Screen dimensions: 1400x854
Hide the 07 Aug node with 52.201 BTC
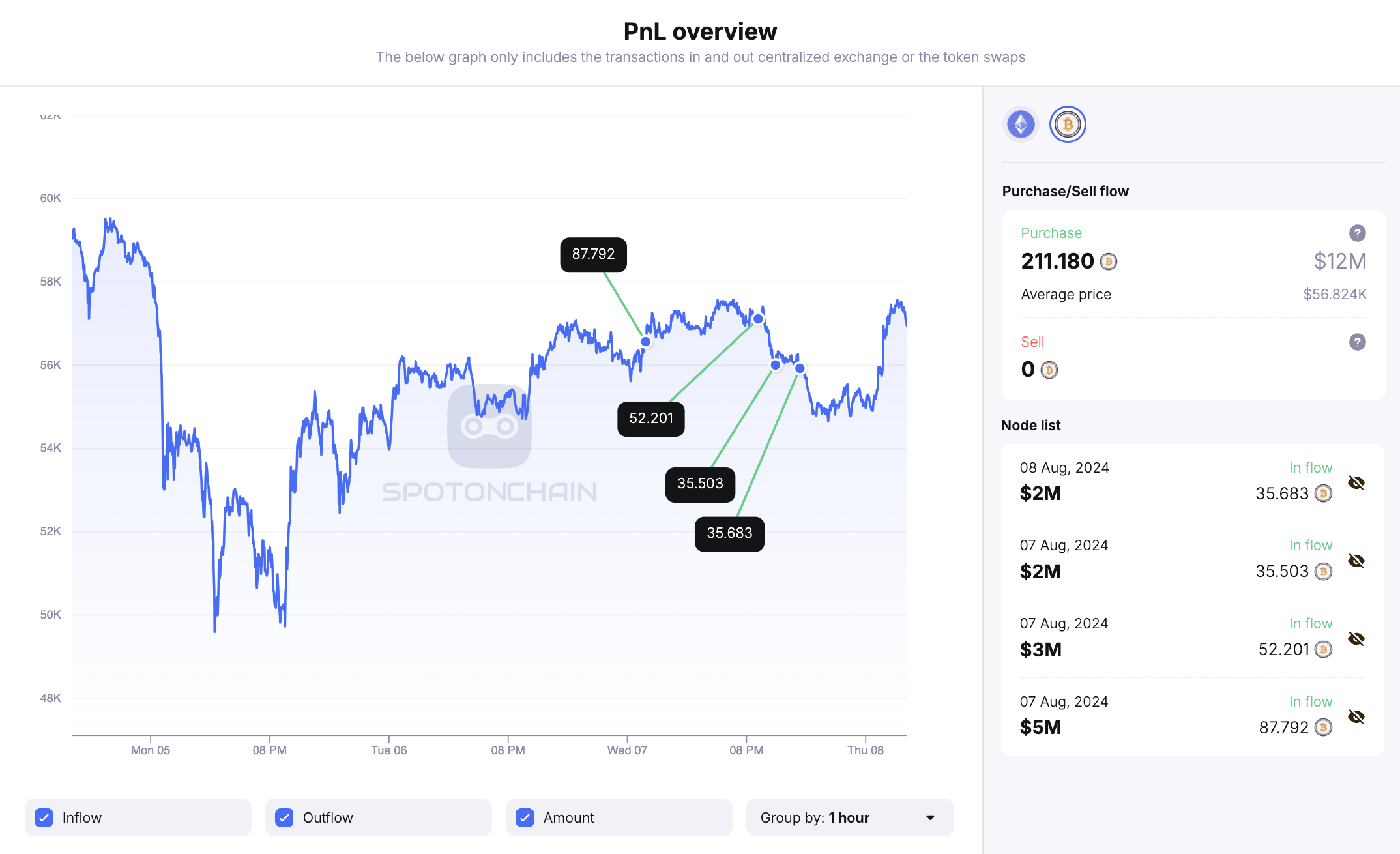[1356, 639]
